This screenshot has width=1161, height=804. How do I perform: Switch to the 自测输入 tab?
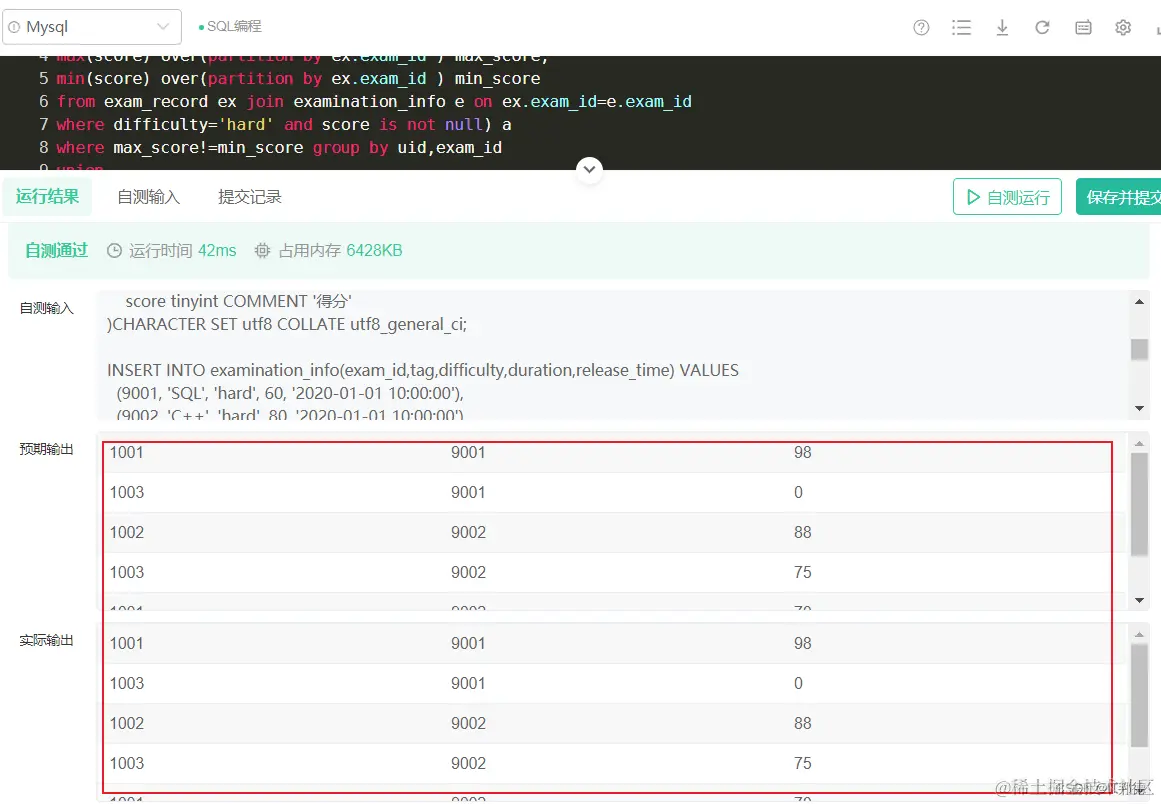[x=148, y=197]
